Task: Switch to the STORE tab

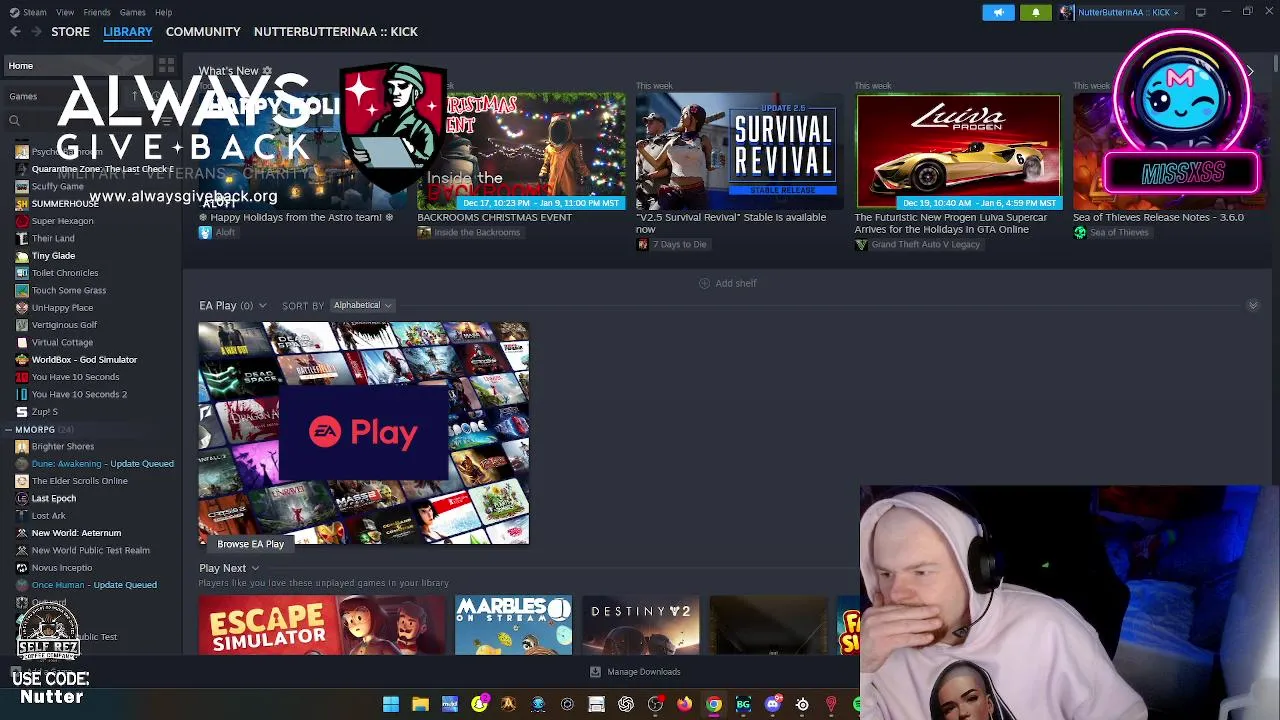Action: click(x=70, y=32)
